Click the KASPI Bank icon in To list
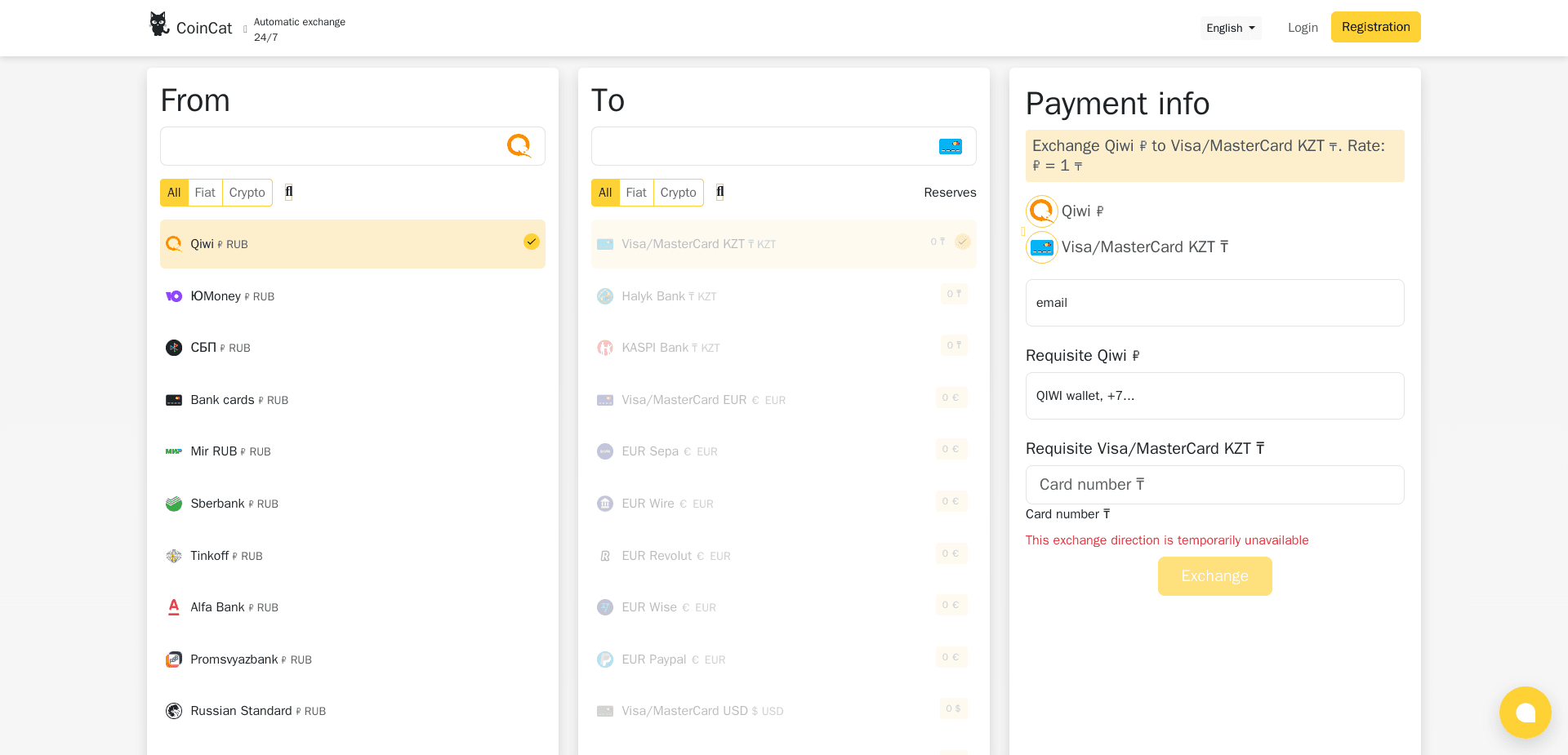The width and height of the screenshot is (1568, 755). coord(605,348)
